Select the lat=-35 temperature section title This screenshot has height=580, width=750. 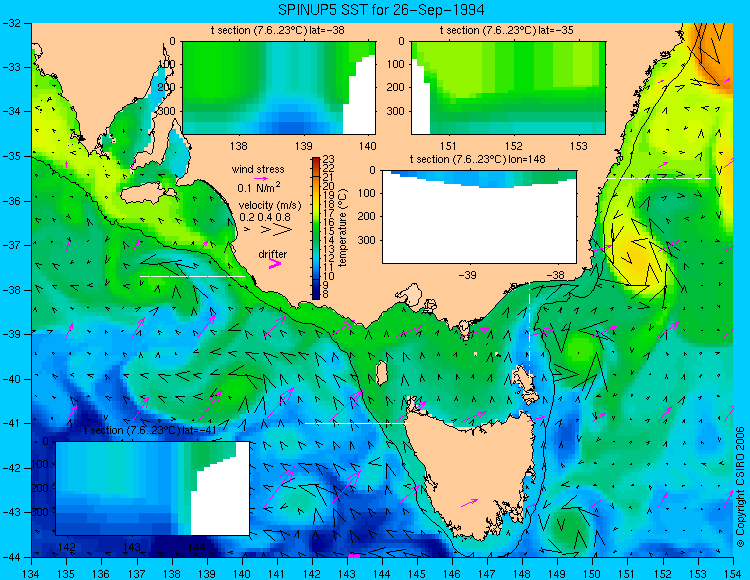(507, 31)
